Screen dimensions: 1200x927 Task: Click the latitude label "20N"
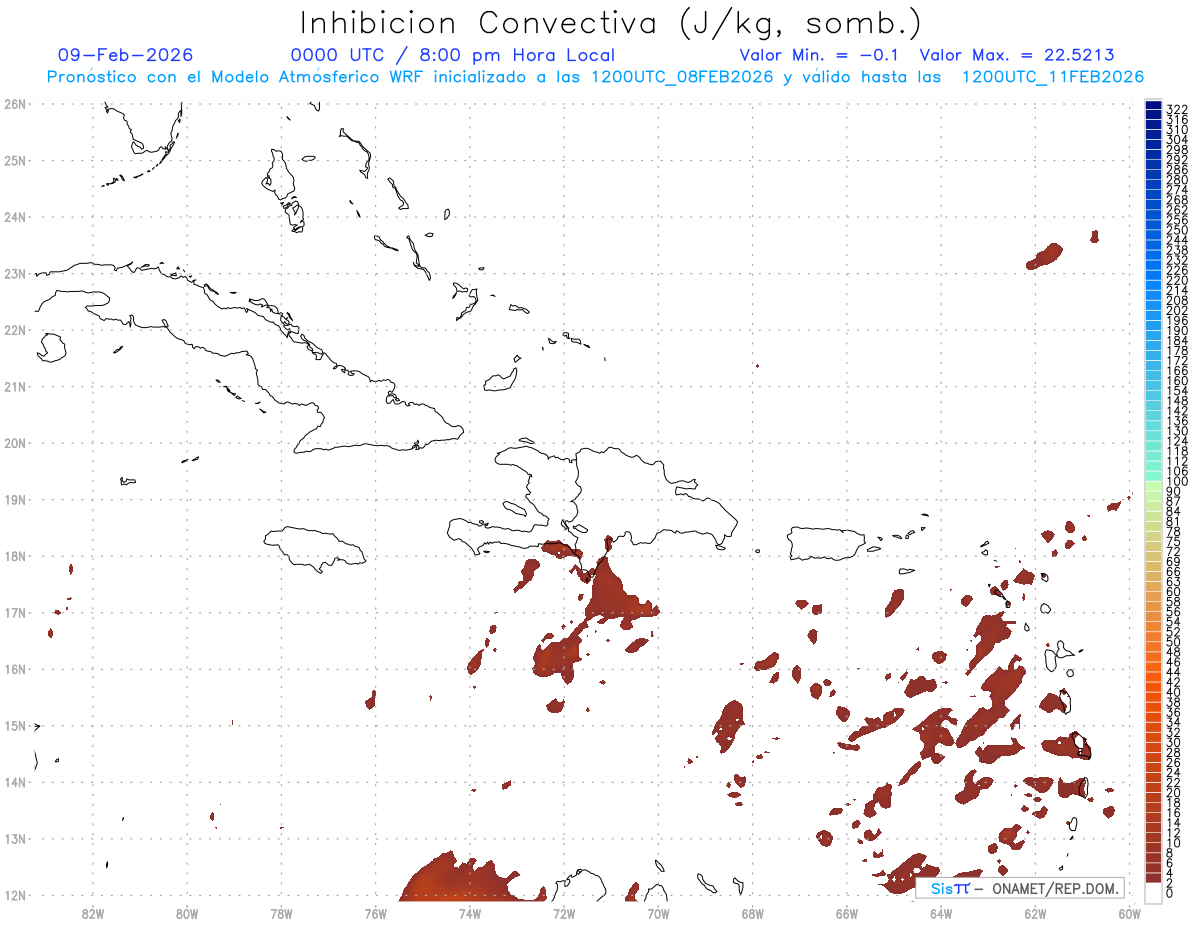[x=14, y=443]
